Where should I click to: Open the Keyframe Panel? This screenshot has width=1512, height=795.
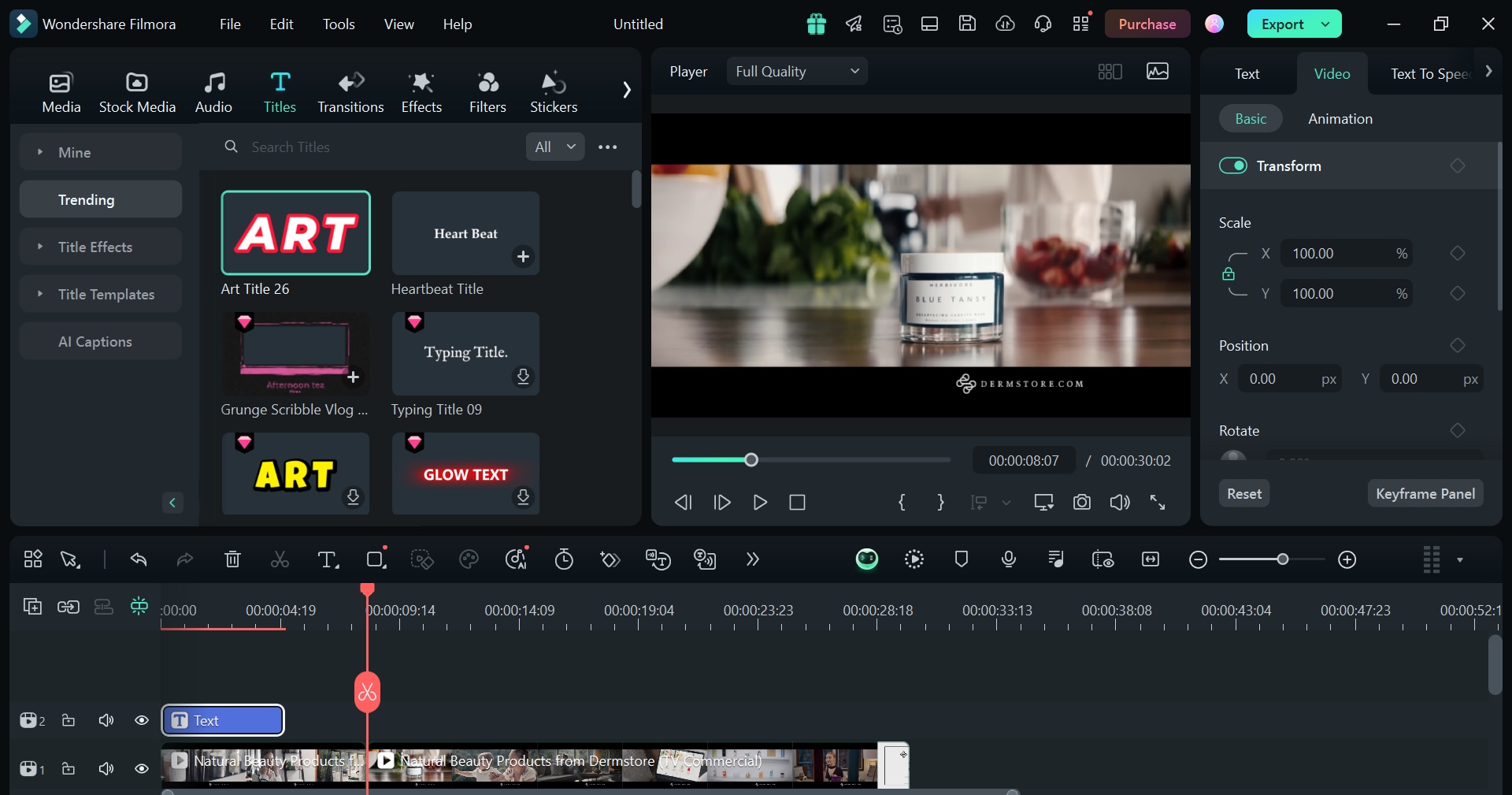1425,493
